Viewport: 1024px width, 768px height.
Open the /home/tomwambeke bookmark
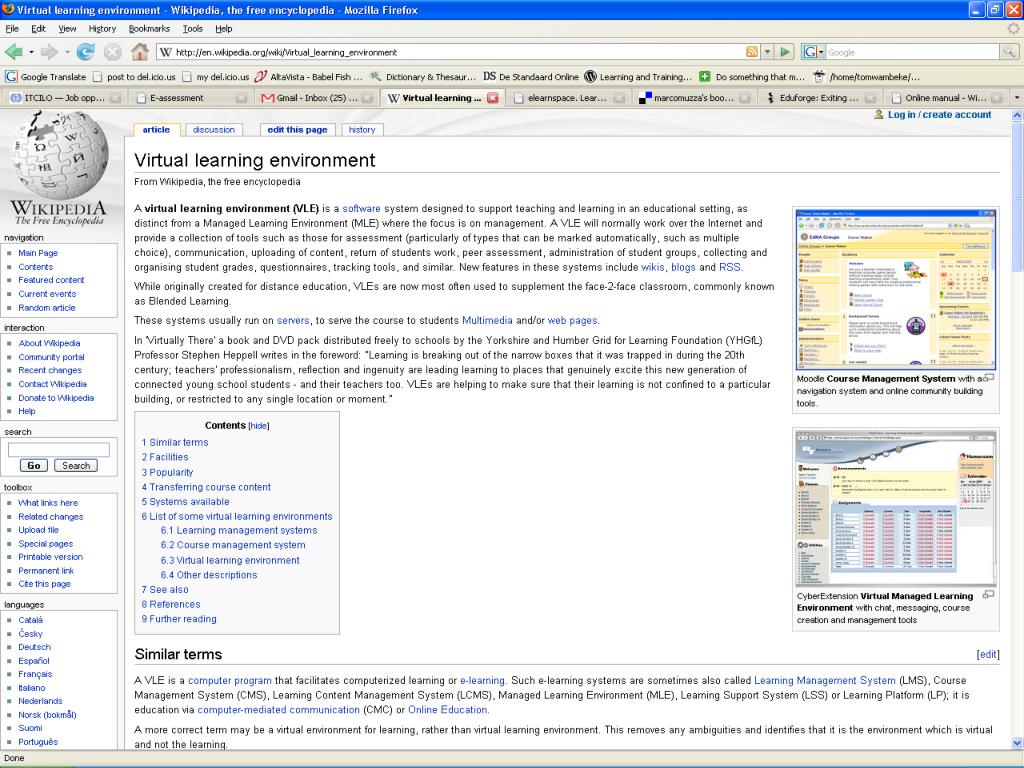(x=866, y=76)
